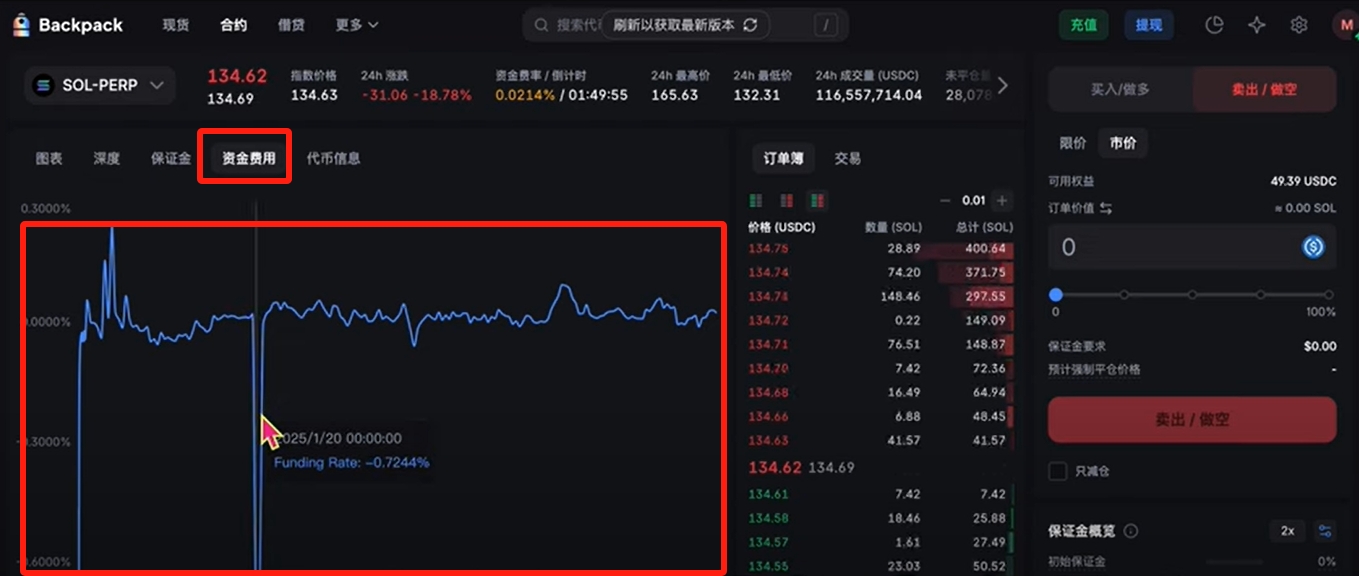The width and height of the screenshot is (1359, 576).
Task: Click bid price 134.61 row
Action: tap(881, 494)
